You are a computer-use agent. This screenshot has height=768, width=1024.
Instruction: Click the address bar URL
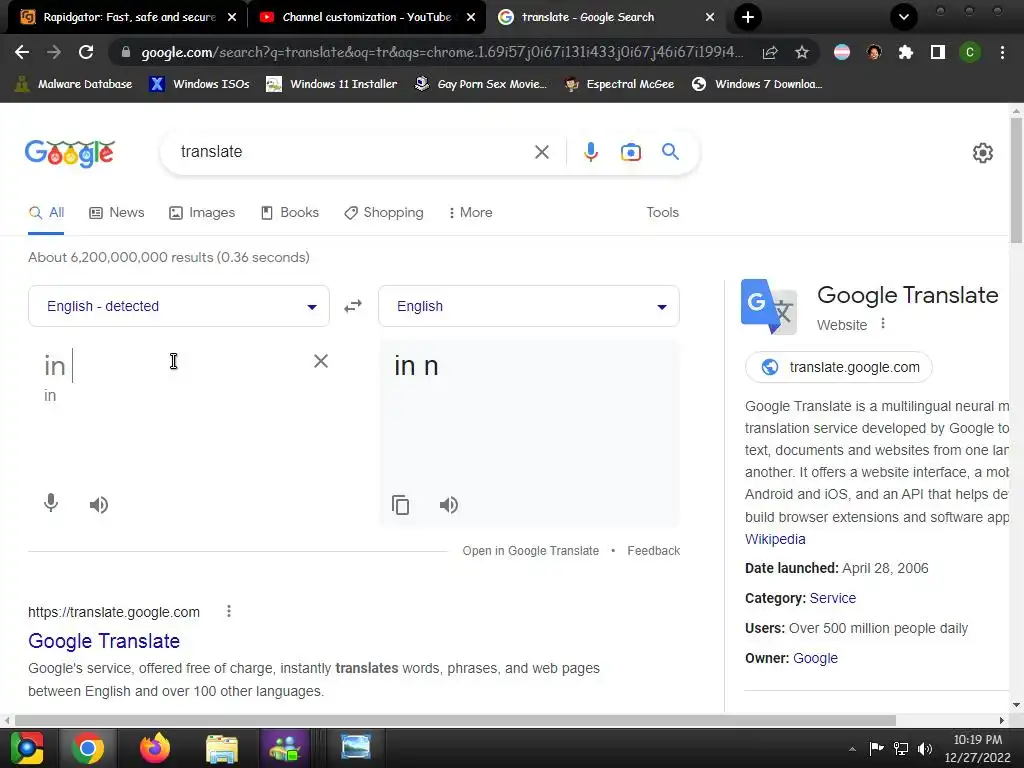click(x=442, y=52)
